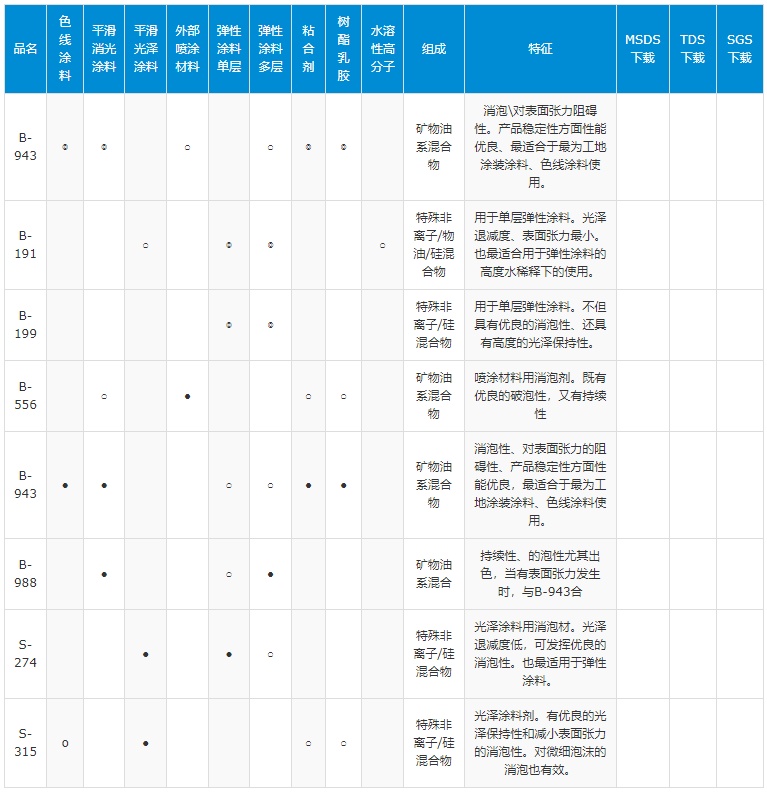Select the 品名 header cell

25,48
